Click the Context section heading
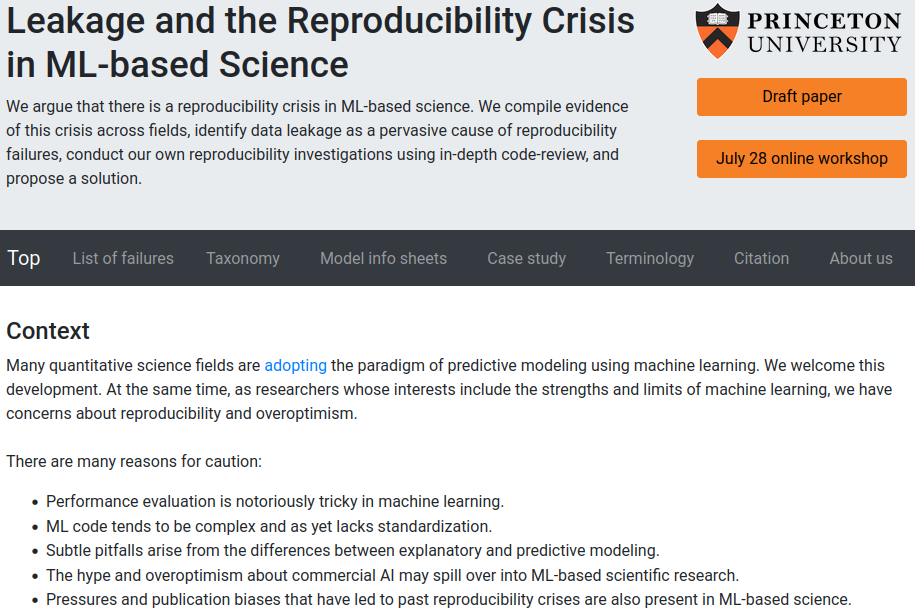The height and width of the screenshot is (615, 915). click(48, 331)
